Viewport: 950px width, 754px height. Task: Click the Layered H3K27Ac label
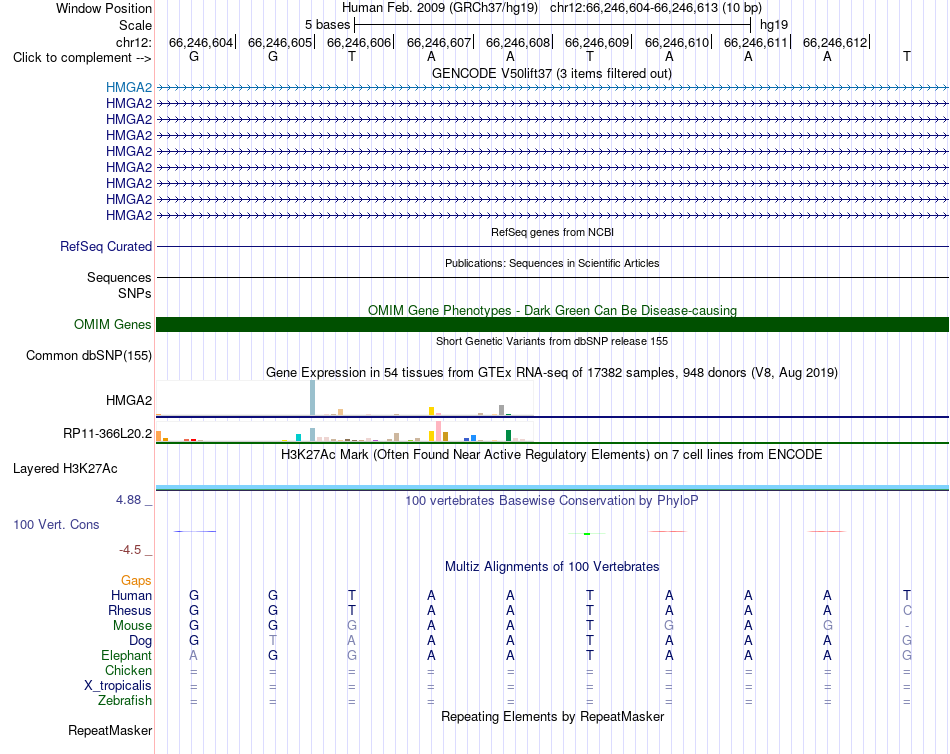coord(65,469)
